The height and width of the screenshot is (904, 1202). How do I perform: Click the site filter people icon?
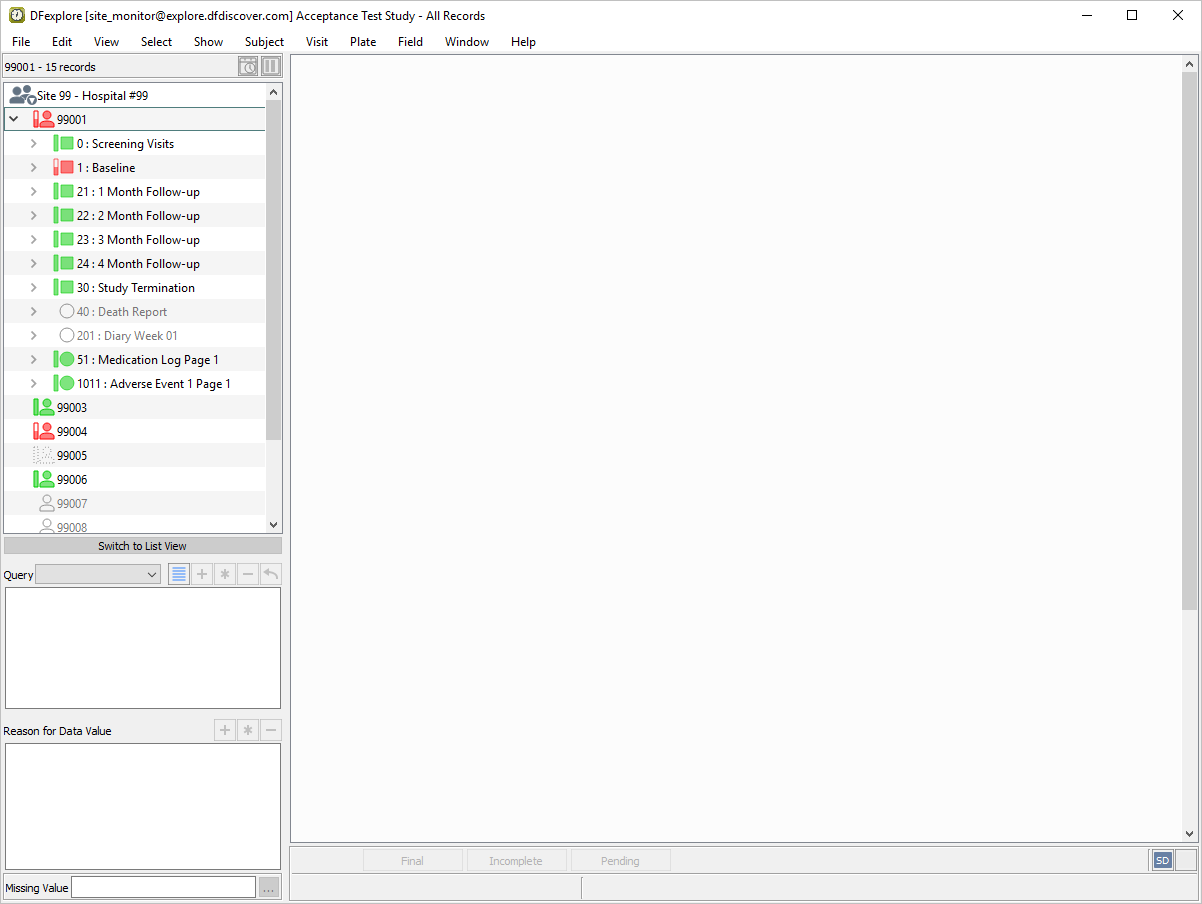22,96
